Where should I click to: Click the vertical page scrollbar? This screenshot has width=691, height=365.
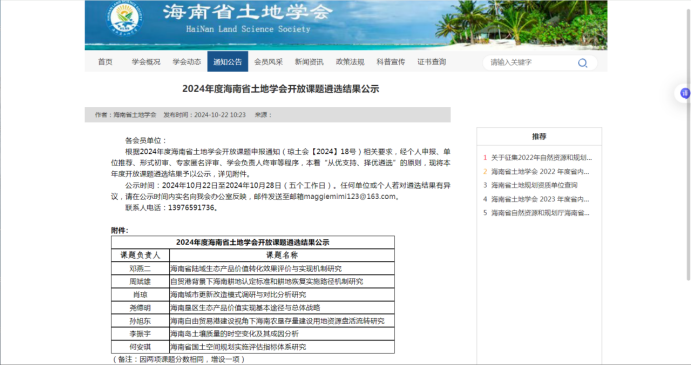click(x=688, y=145)
